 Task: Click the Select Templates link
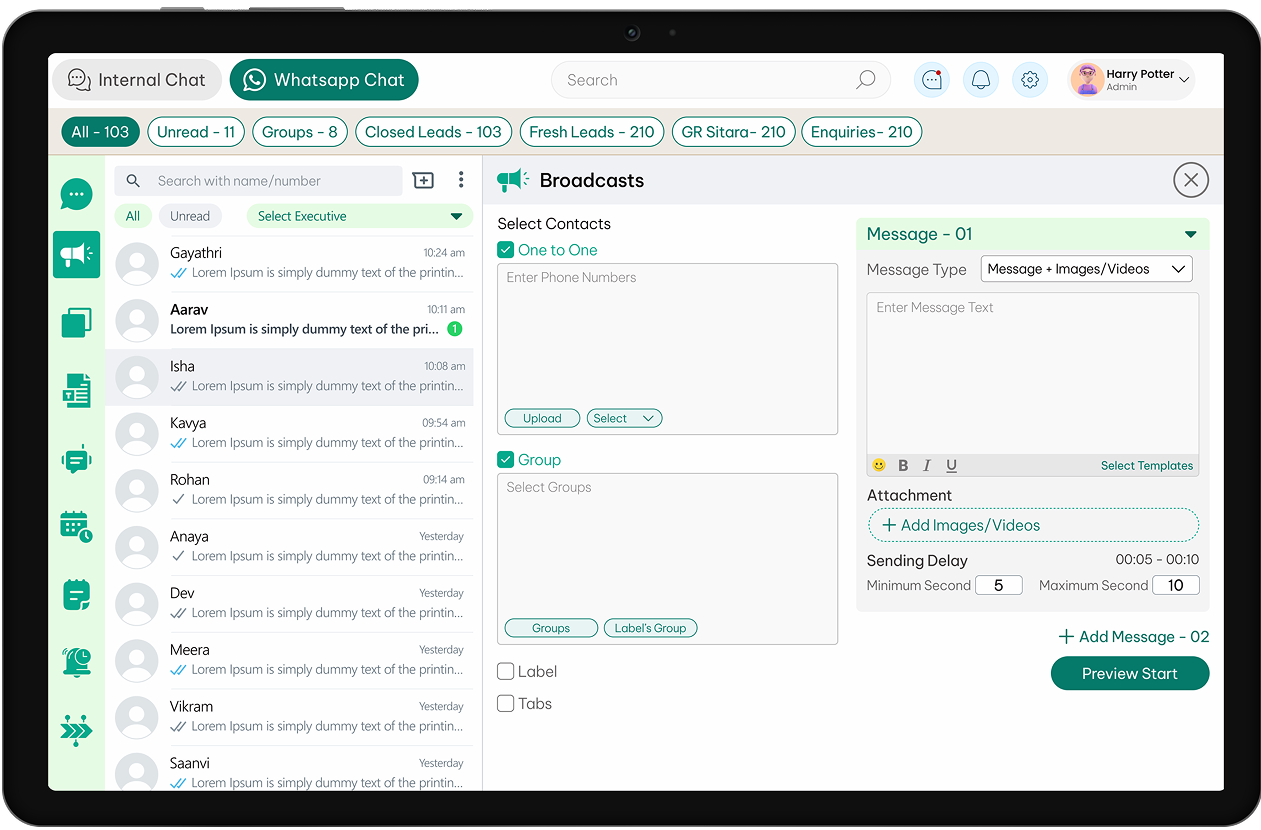(x=1147, y=465)
